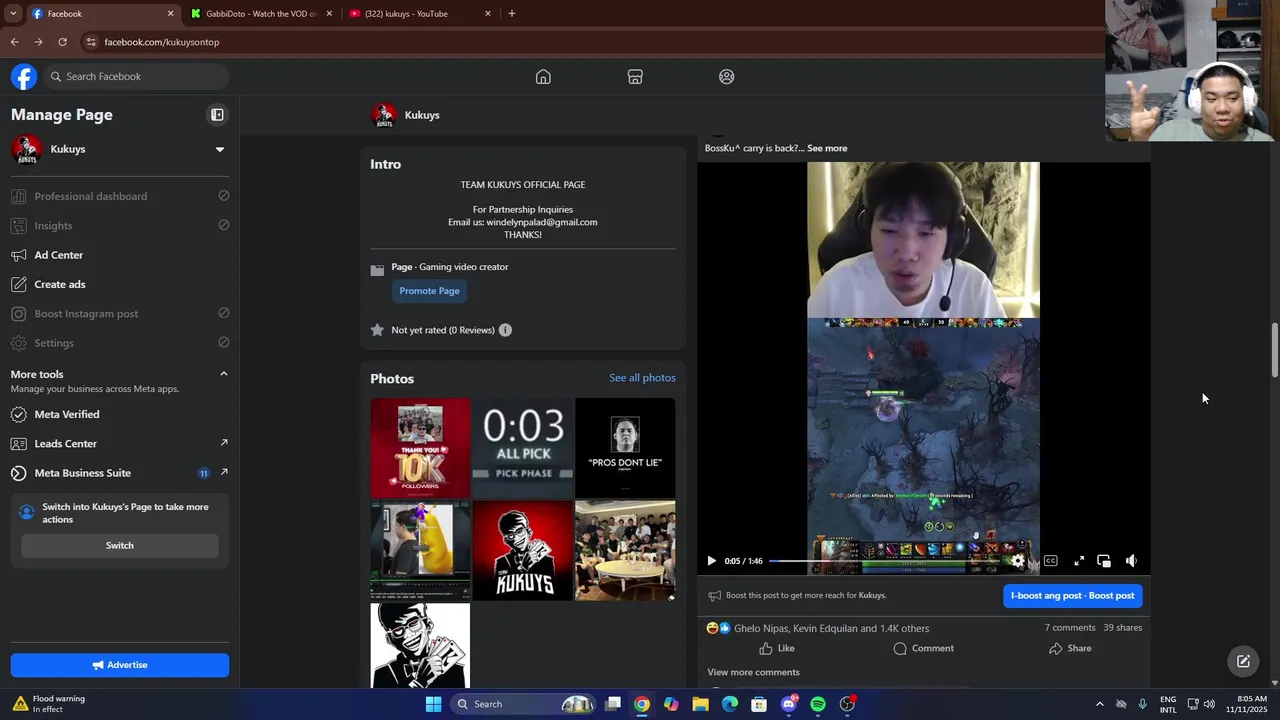1280x720 pixels.
Task: Open Settings in the Manage Page sidebar
Action: tap(120, 343)
